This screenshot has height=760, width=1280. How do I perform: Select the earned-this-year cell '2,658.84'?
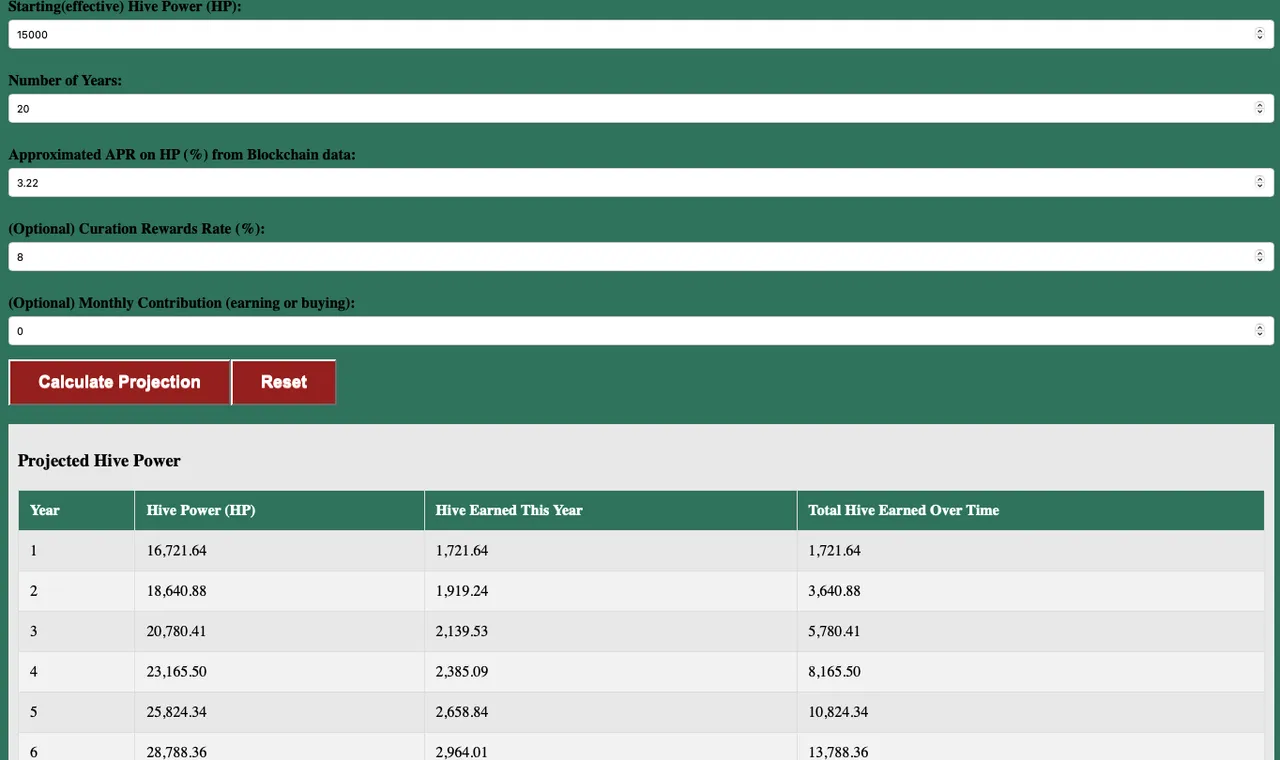(x=611, y=712)
